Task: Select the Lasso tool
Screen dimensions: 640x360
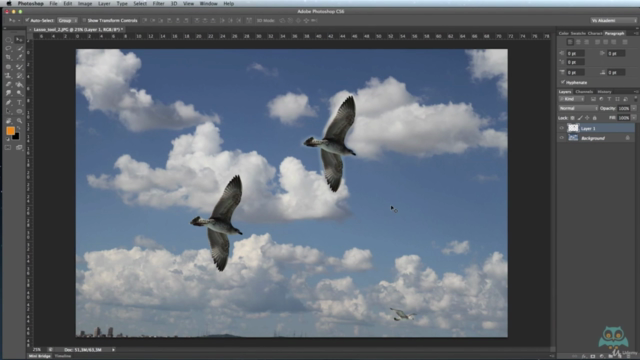Action: pos(9,48)
